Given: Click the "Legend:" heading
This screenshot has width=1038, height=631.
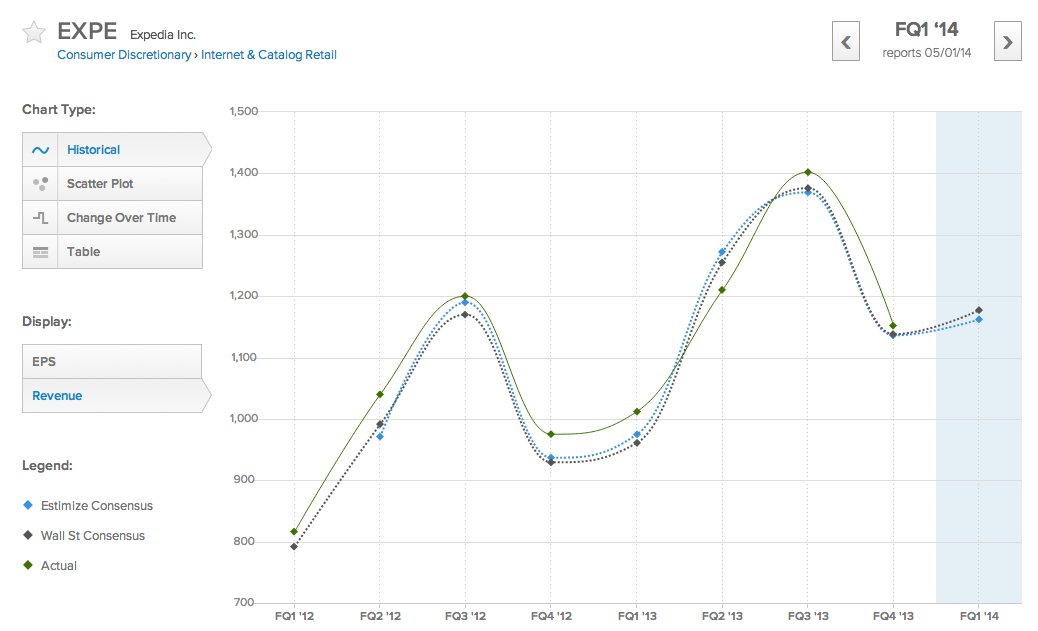Looking at the screenshot, I should tap(47, 465).
